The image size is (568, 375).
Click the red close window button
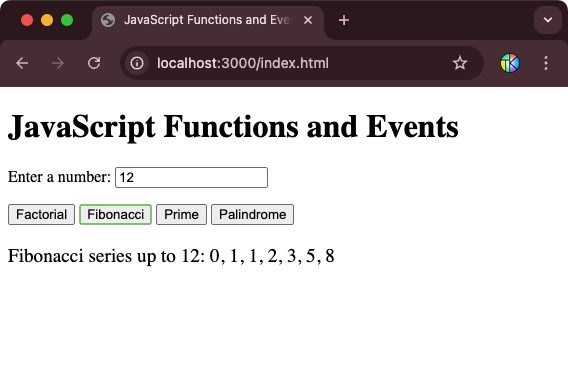click(x=27, y=20)
